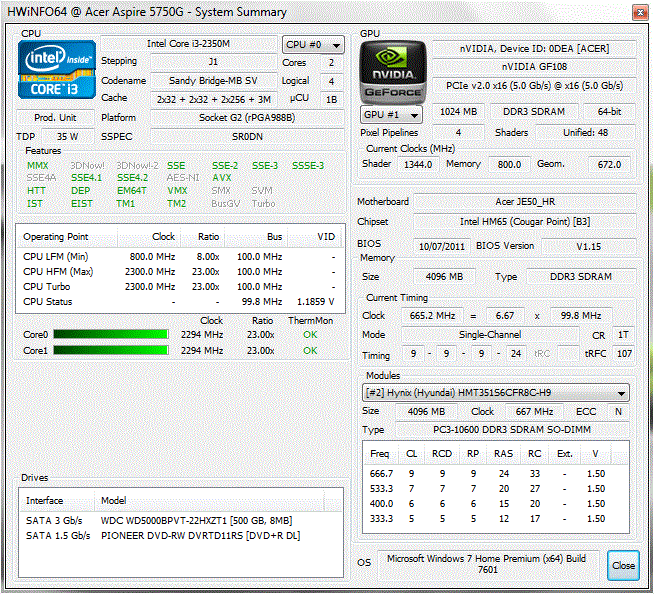Click the µCU 1B field

click(x=332, y=99)
